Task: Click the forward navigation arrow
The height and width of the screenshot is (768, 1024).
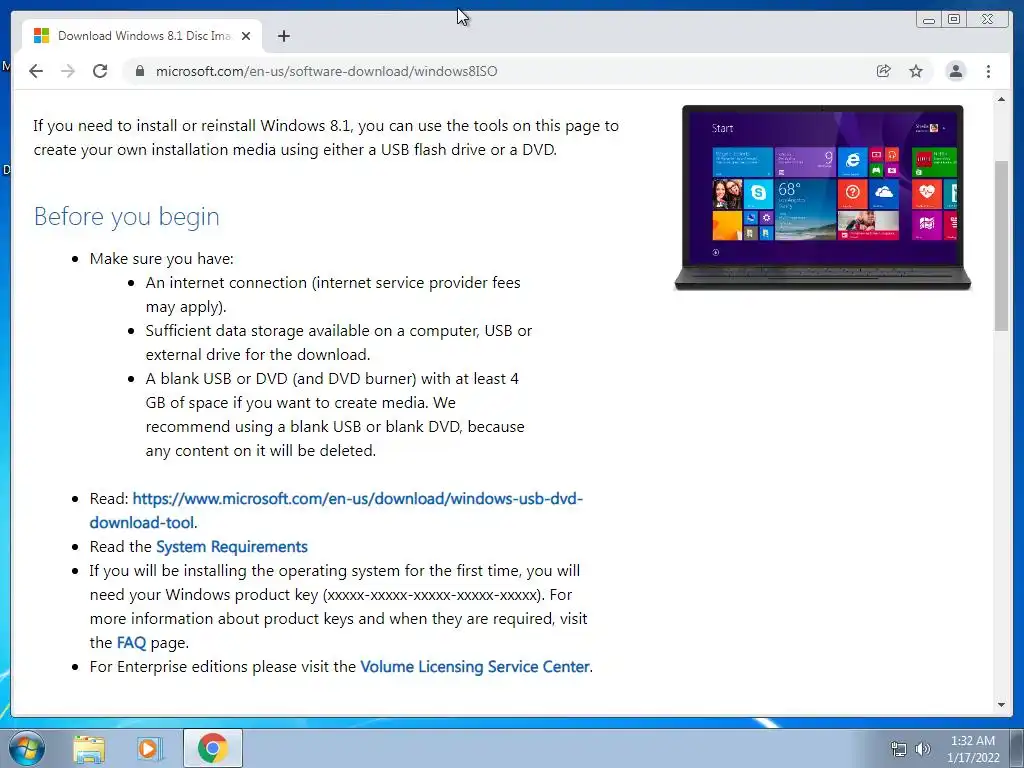Action: pos(68,71)
